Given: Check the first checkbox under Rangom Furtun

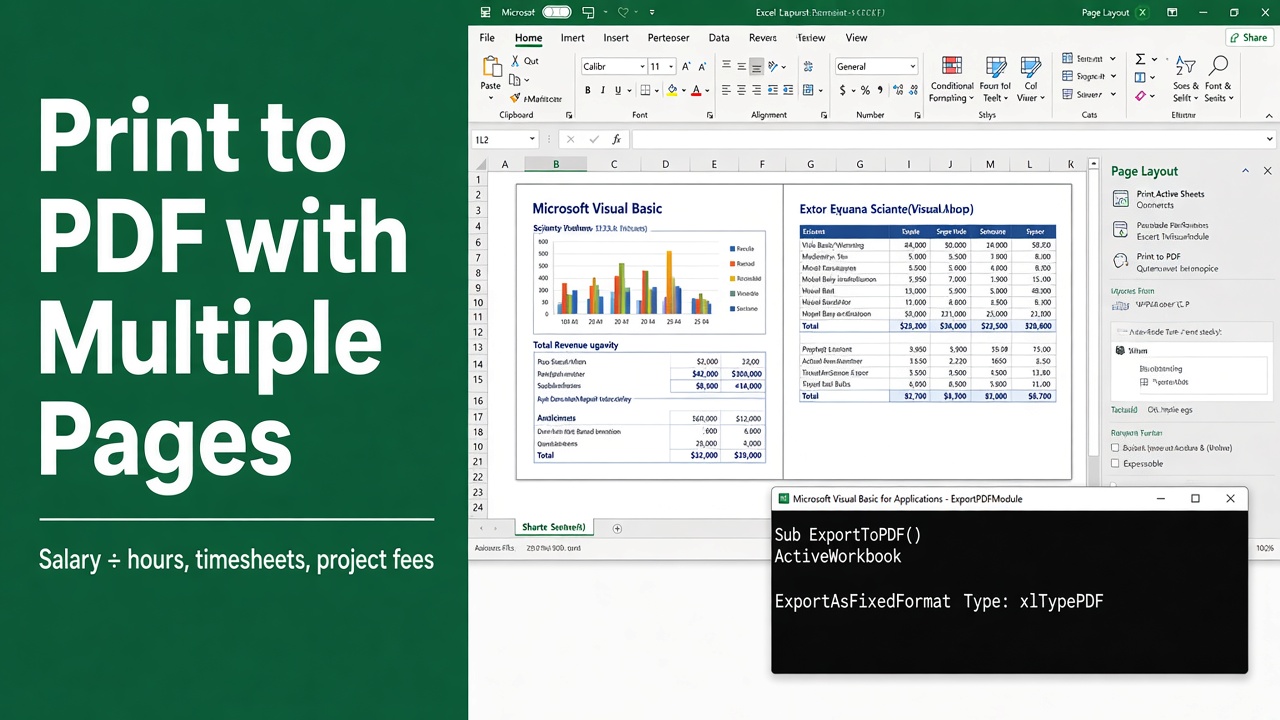Looking at the screenshot, I should (x=1116, y=448).
